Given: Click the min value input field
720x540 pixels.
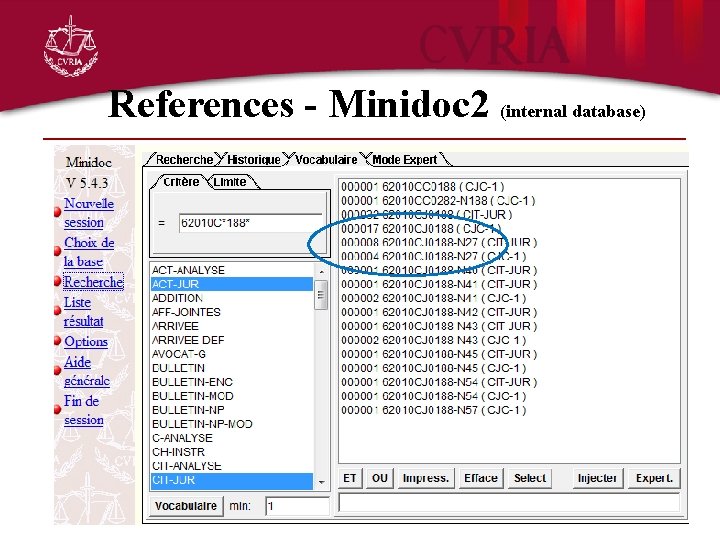Looking at the screenshot, I should click(297, 506).
